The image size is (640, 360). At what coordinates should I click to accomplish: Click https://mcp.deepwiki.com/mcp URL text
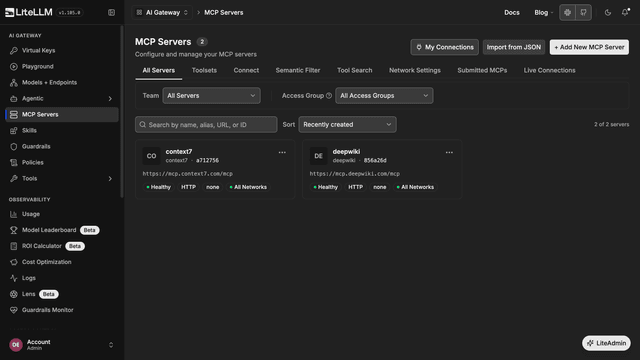tap(354, 174)
